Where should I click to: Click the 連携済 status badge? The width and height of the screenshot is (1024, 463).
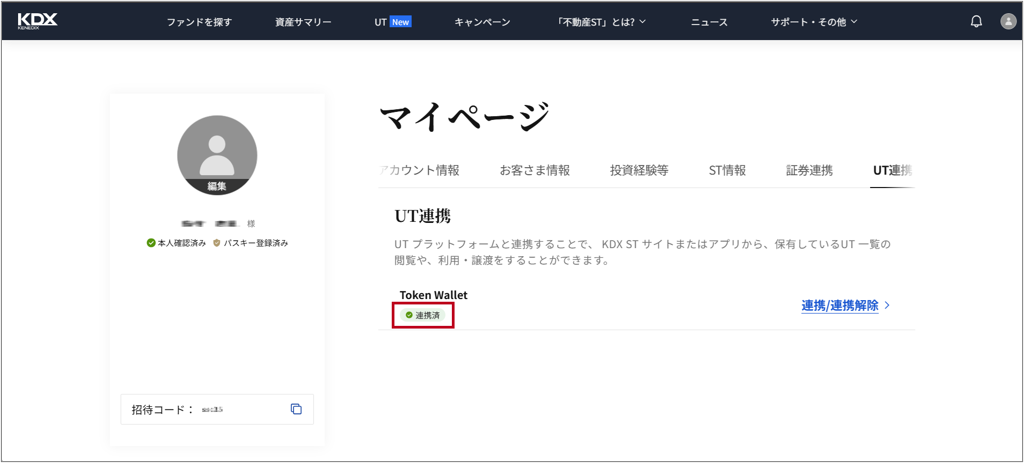[x=423, y=315]
